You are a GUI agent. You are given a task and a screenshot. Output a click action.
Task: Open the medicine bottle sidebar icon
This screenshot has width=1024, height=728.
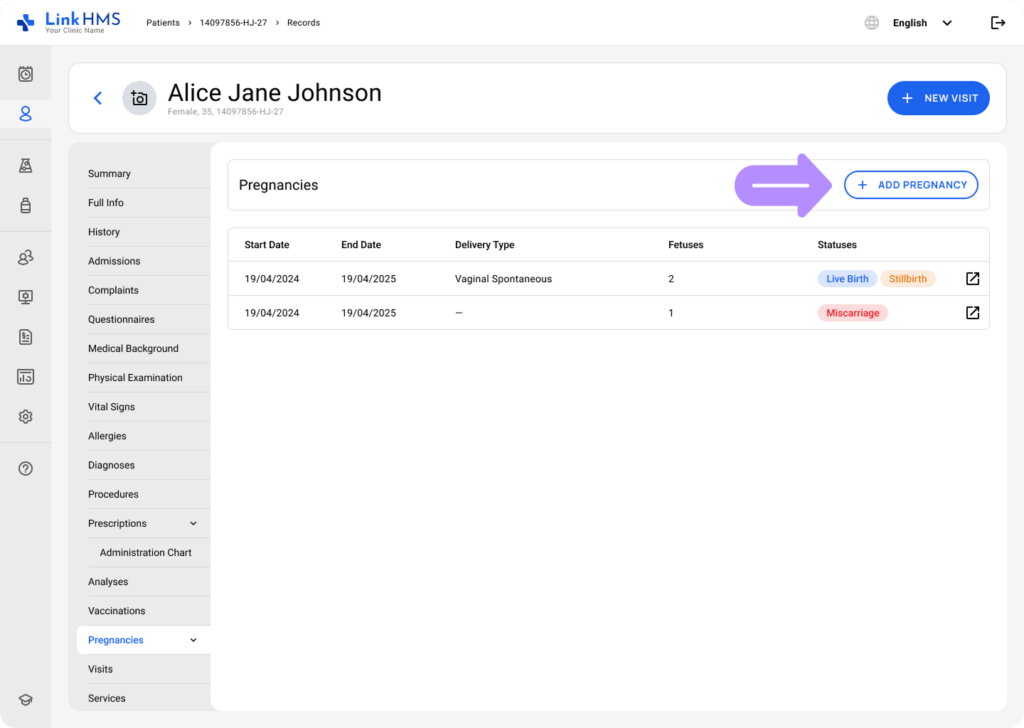[x=26, y=206]
